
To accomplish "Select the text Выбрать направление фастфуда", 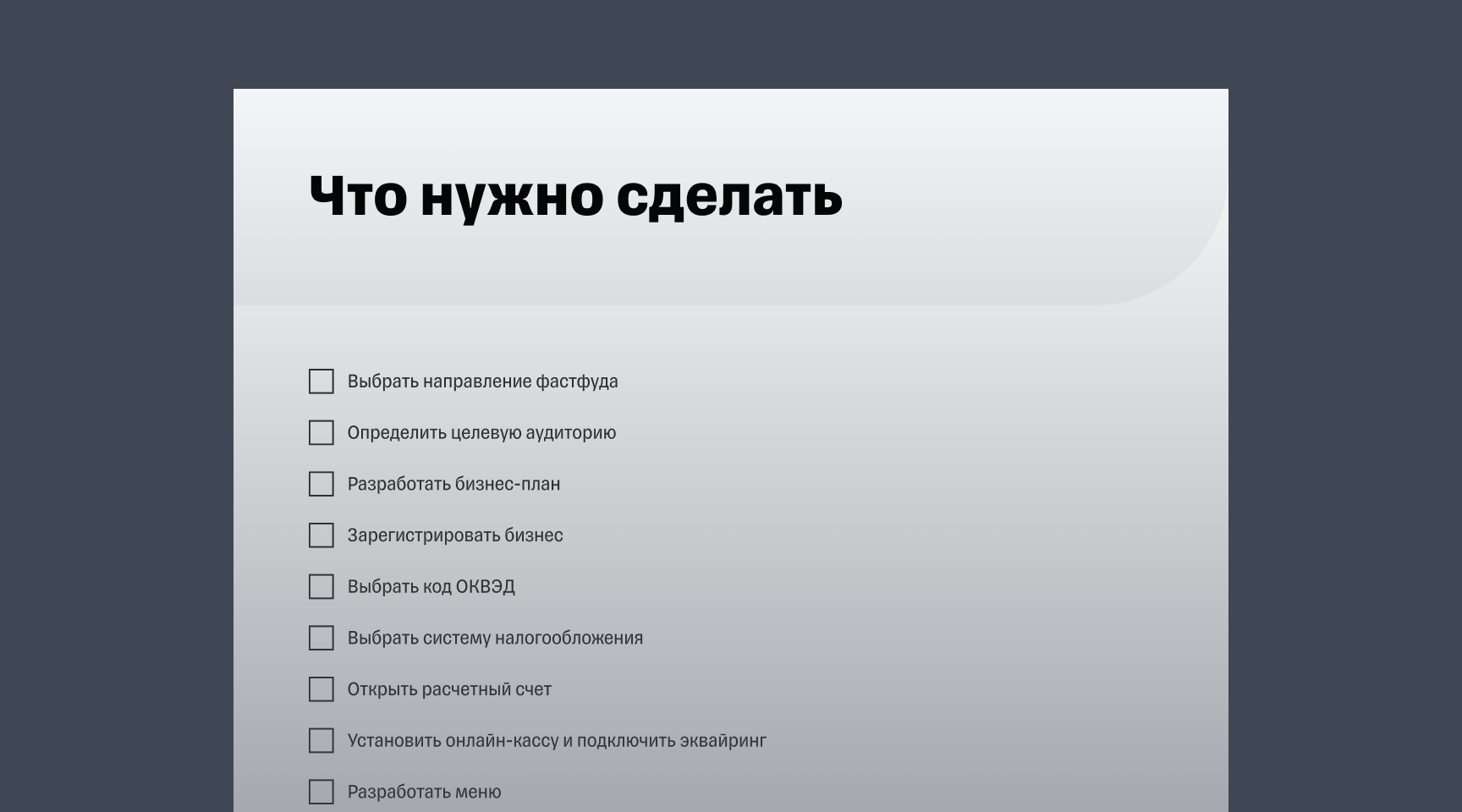I will (x=483, y=381).
